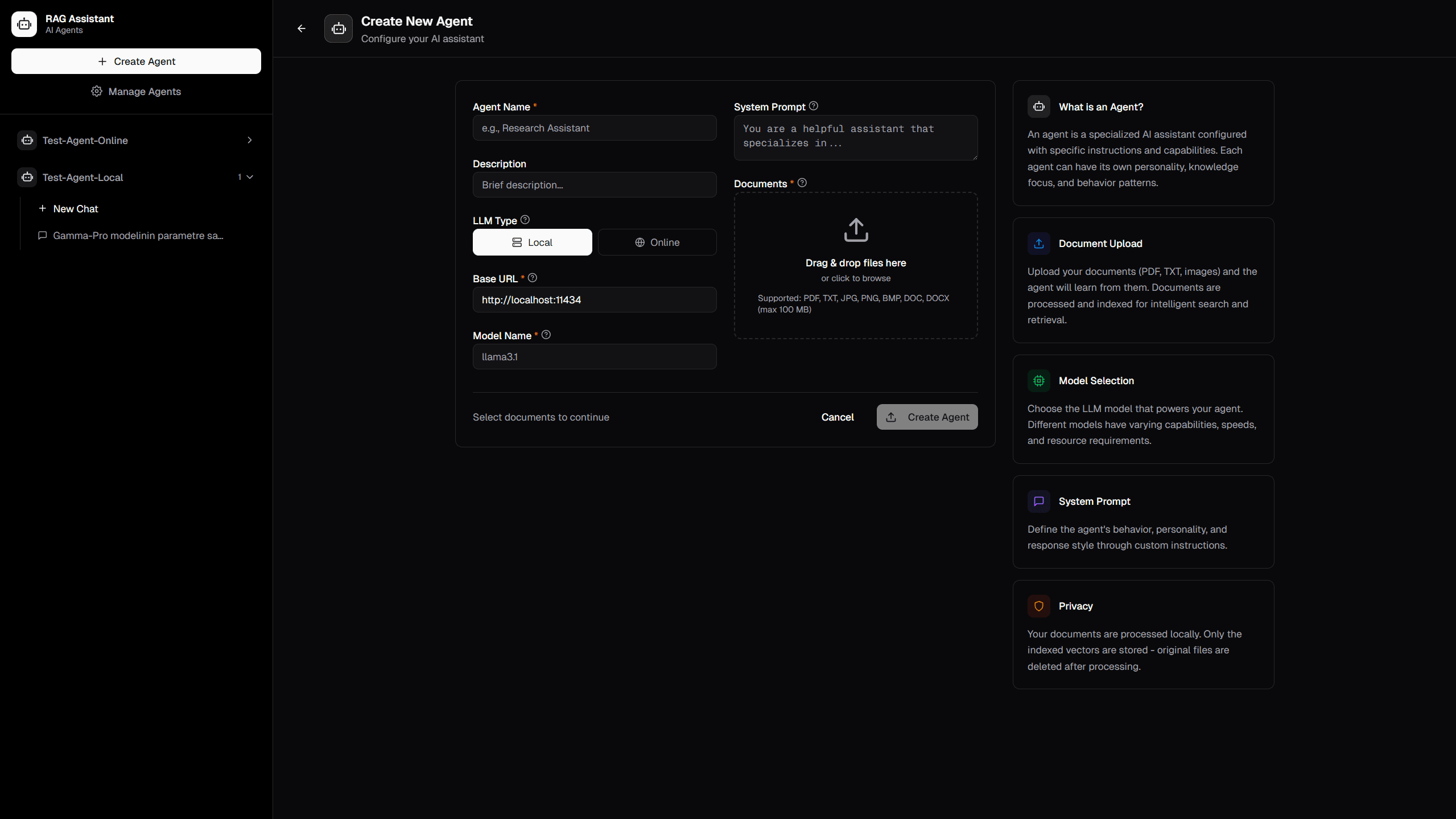
Task: Click the What is an Agent robot icon
Action: pos(1039,106)
